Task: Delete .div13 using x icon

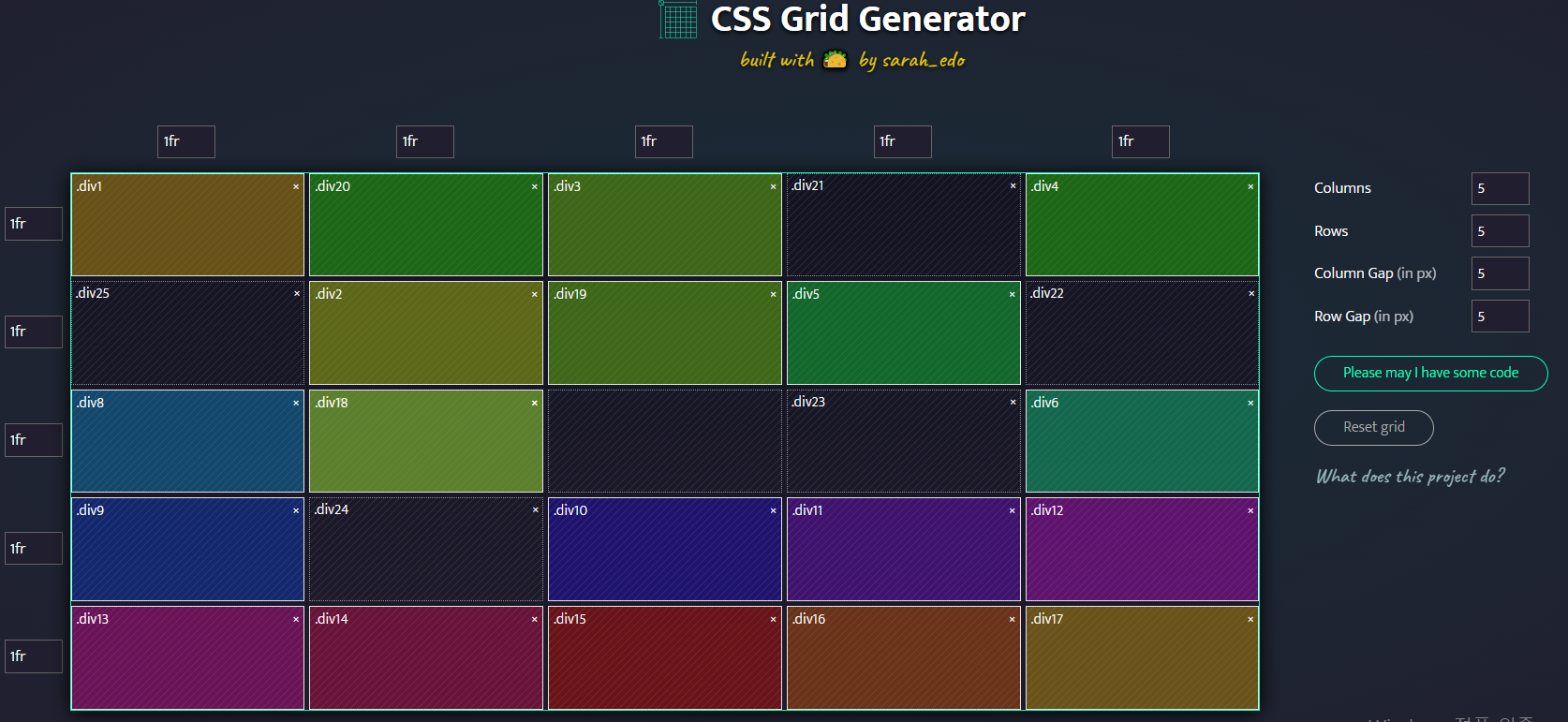Action: point(296,619)
